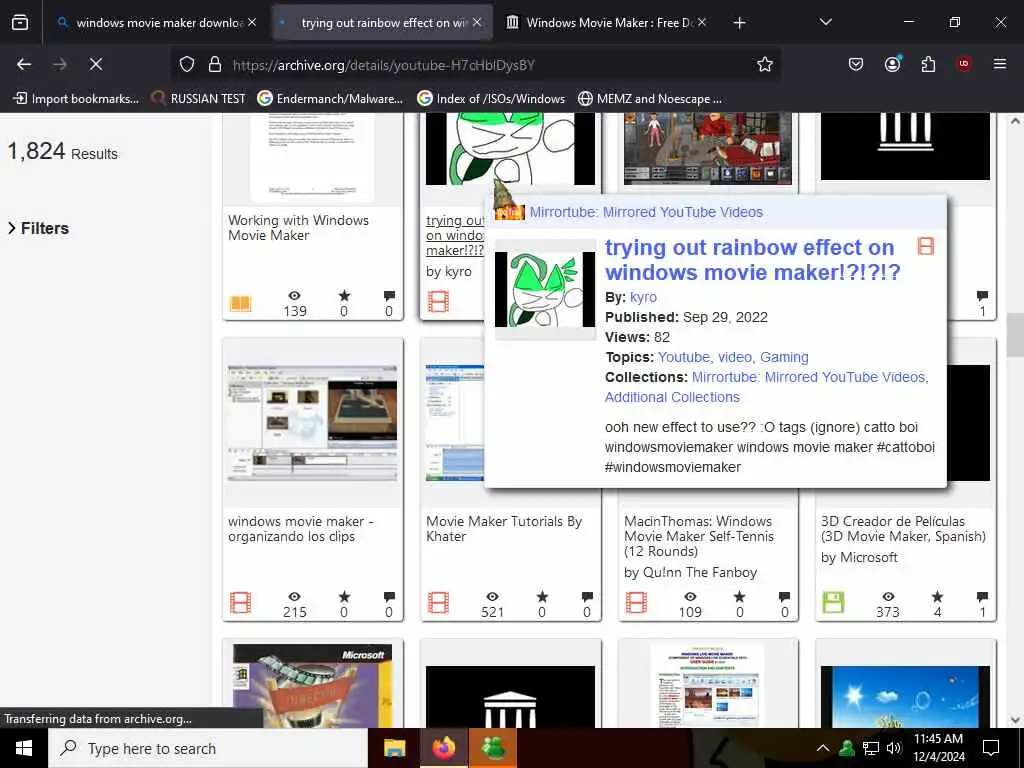Click the green floppy software icon on the 3D Creador card
The height and width of the screenshot is (768, 1024).
[833, 603]
